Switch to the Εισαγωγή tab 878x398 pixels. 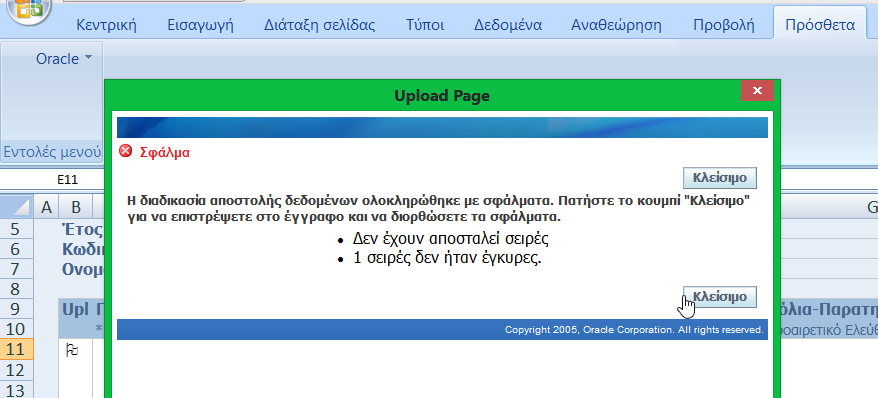200,25
